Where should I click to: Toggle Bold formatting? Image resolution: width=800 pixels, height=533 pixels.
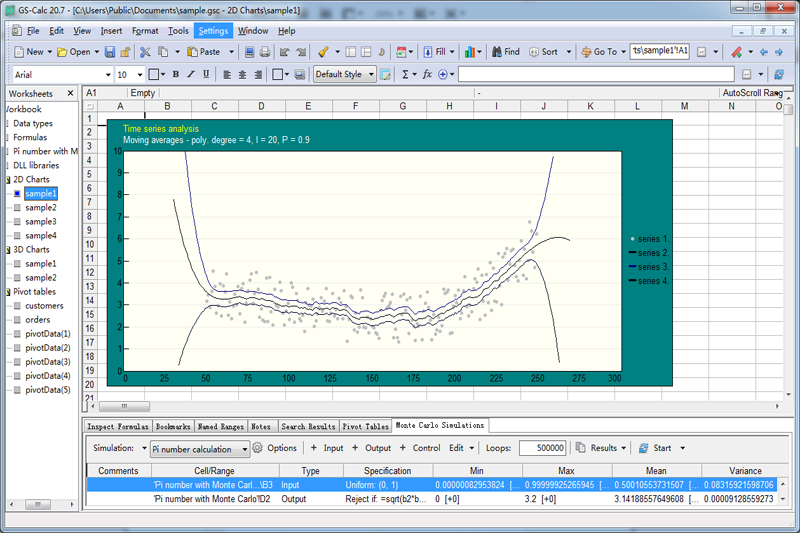coord(176,74)
